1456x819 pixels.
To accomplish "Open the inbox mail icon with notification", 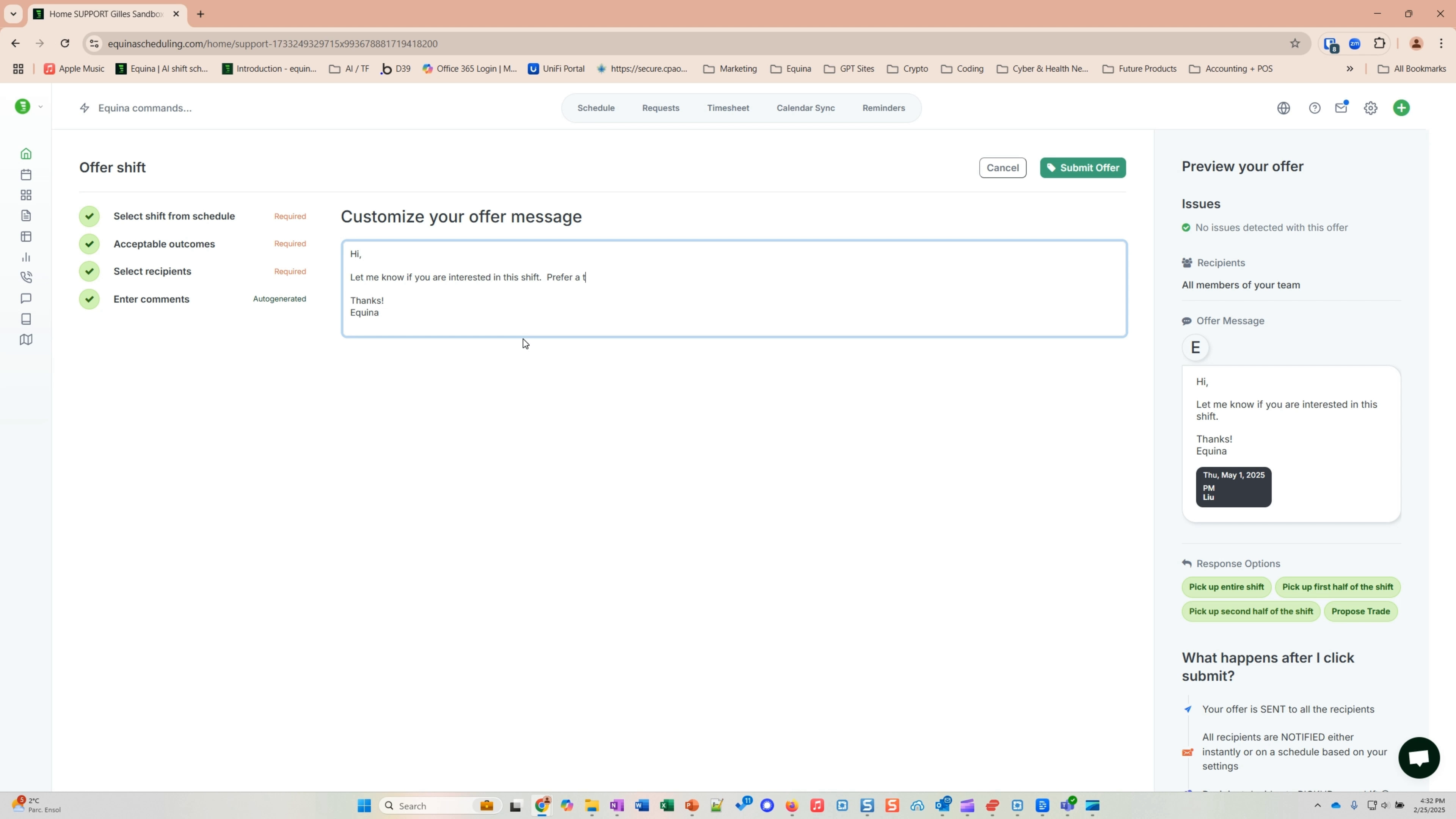I will point(1342,107).
